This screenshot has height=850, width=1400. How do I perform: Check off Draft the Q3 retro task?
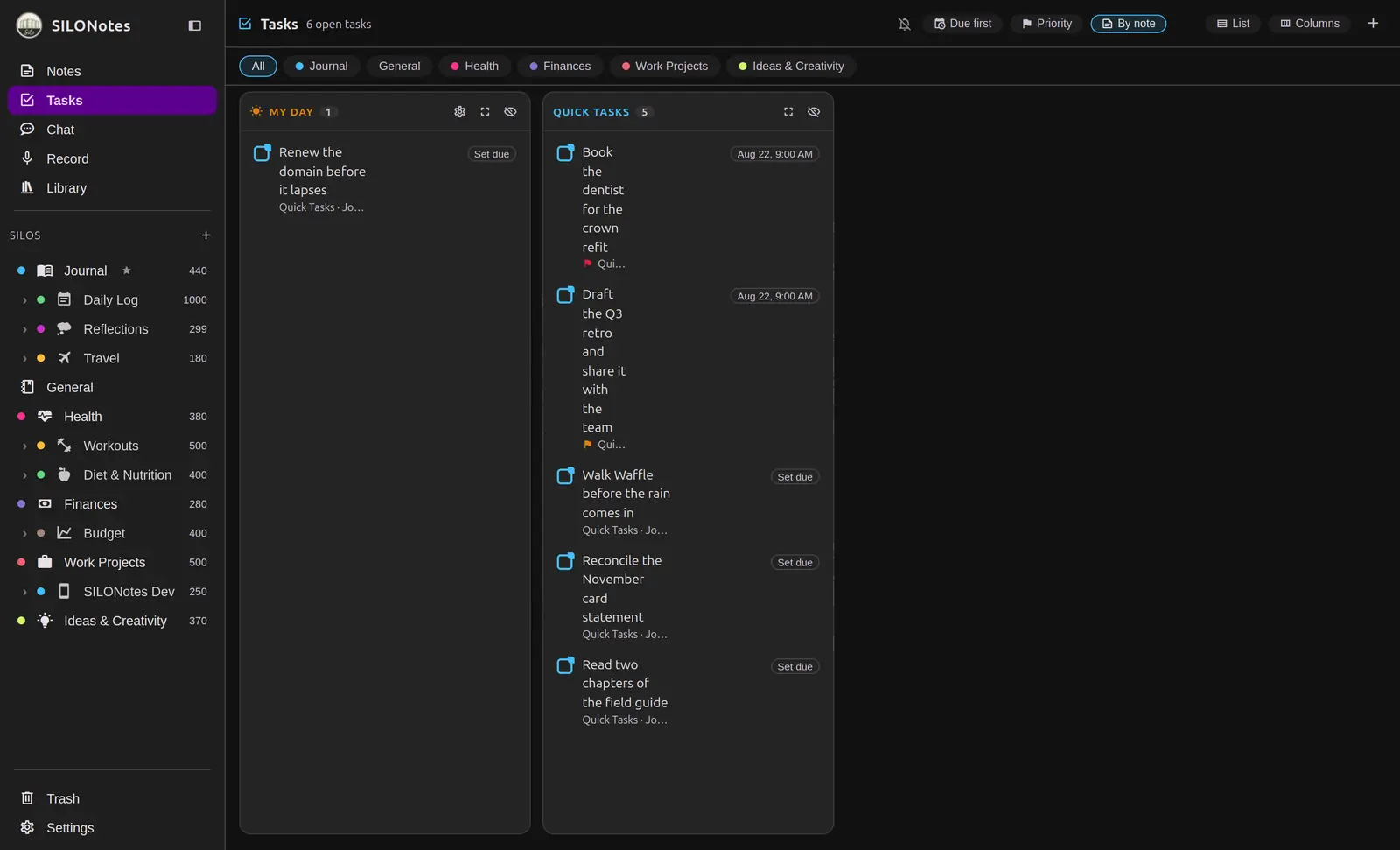[565, 295]
